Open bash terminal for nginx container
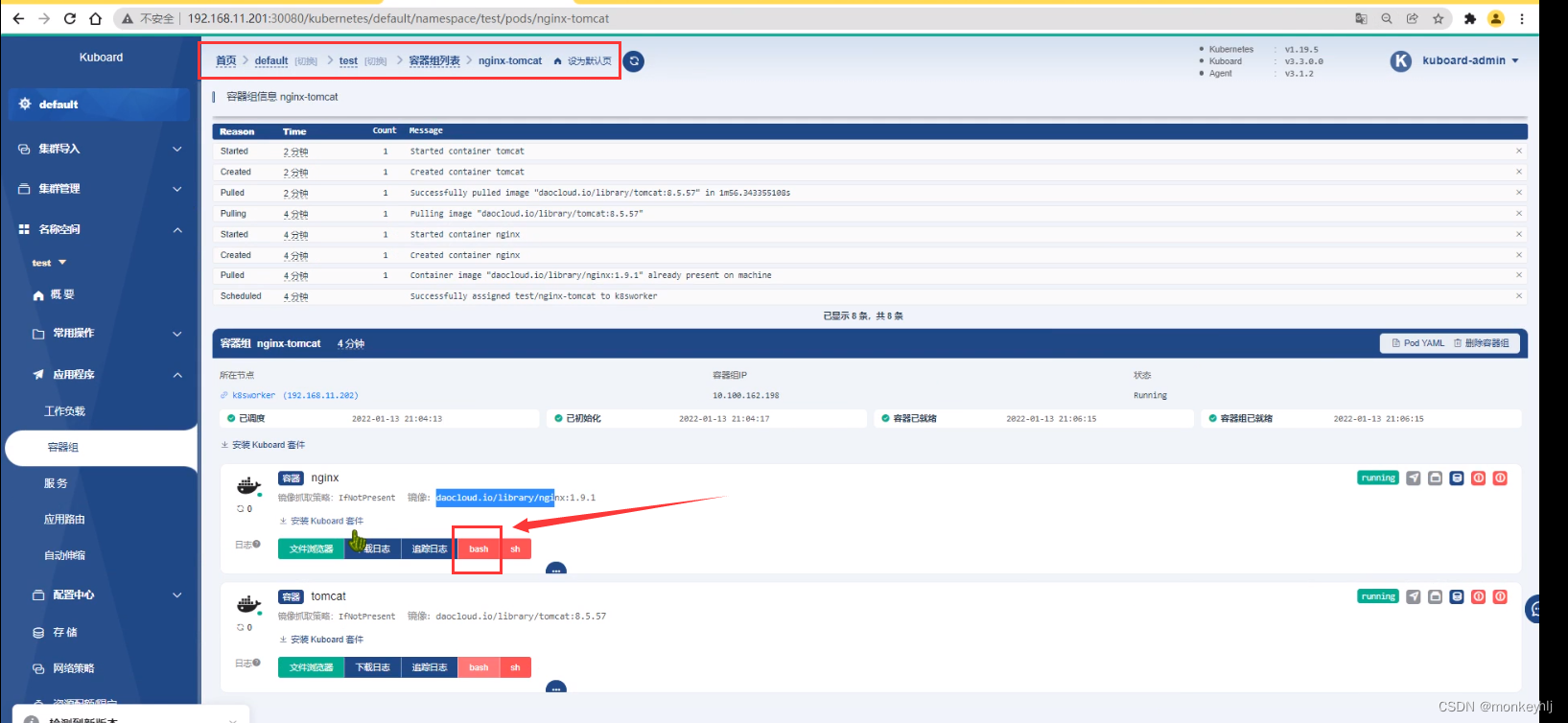The image size is (1568, 723). click(x=479, y=549)
